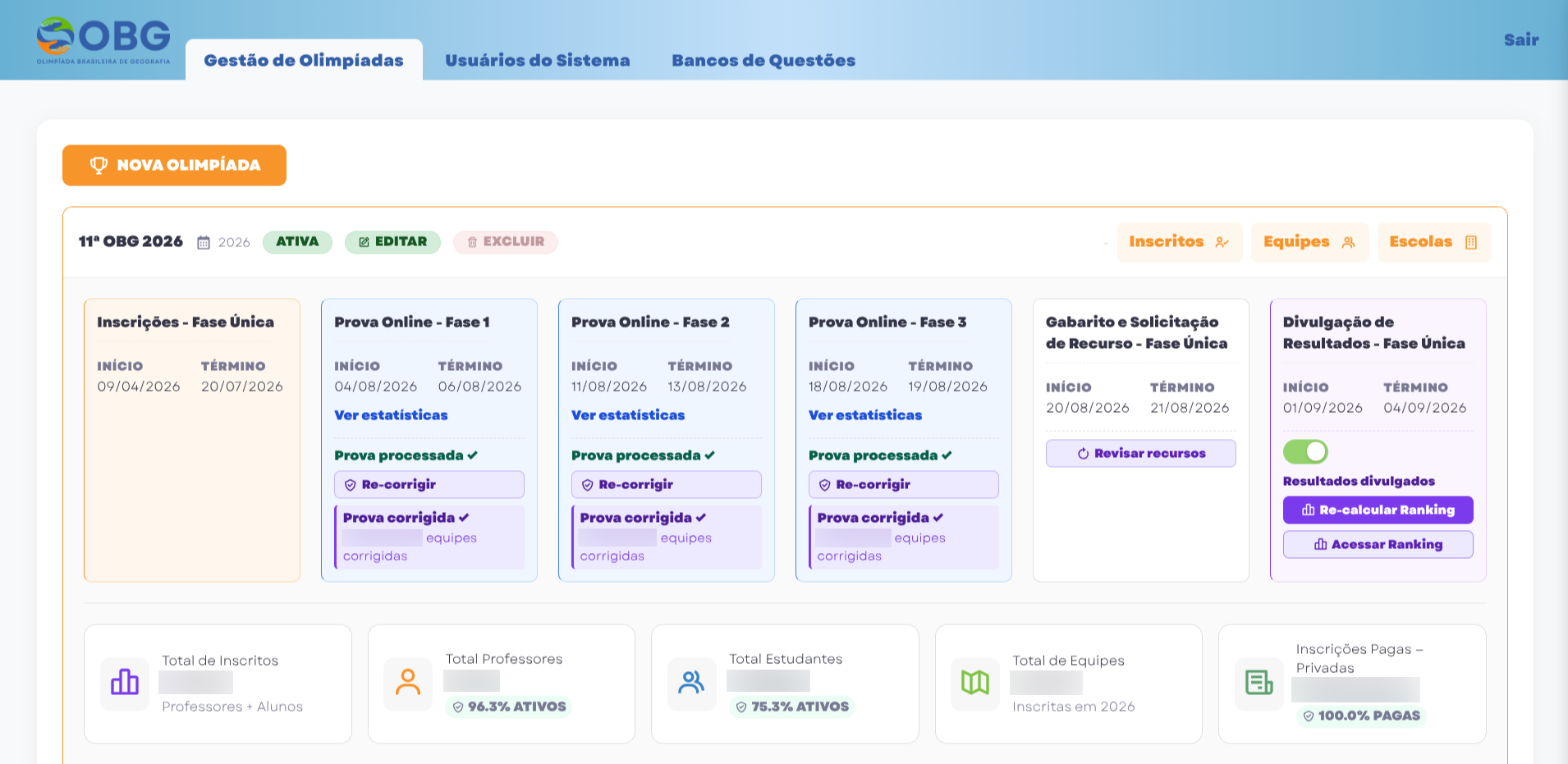
Task: Click the map icon in Total de Equipes
Action: (975, 683)
